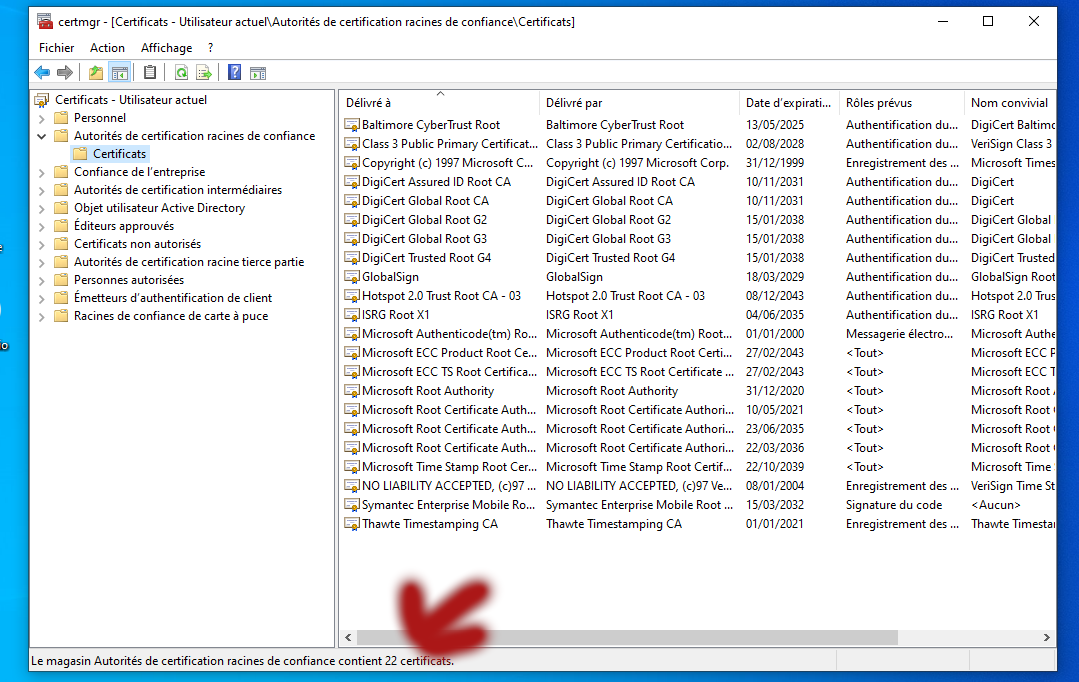1079x682 pixels.
Task: Click the Symantec Enterprise Mobile Root icon
Action: [352, 504]
